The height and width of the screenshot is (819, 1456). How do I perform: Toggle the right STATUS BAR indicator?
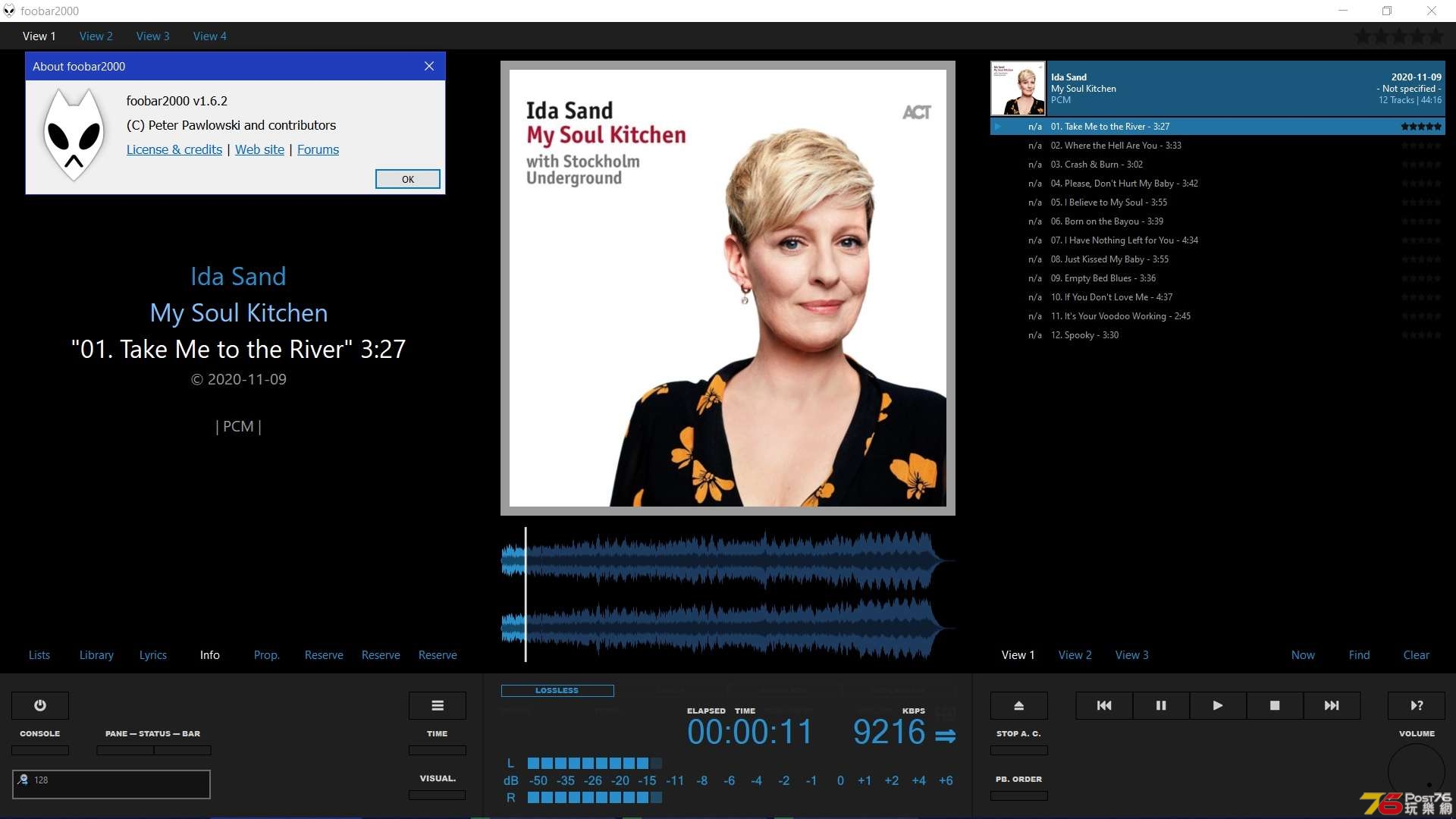(x=183, y=750)
